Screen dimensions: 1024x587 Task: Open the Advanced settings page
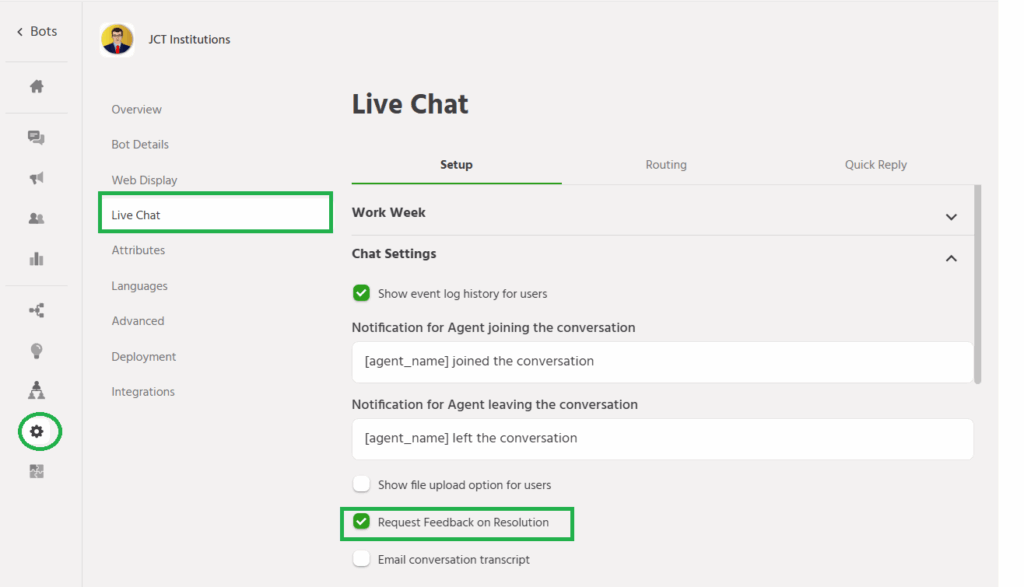tap(138, 321)
